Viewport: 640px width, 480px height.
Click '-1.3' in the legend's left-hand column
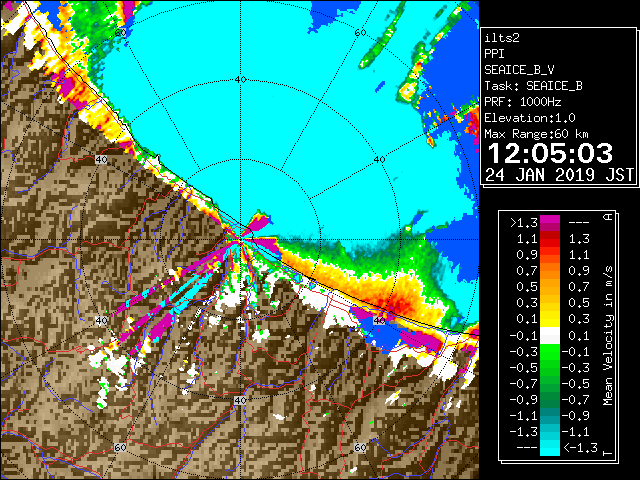coord(524,431)
